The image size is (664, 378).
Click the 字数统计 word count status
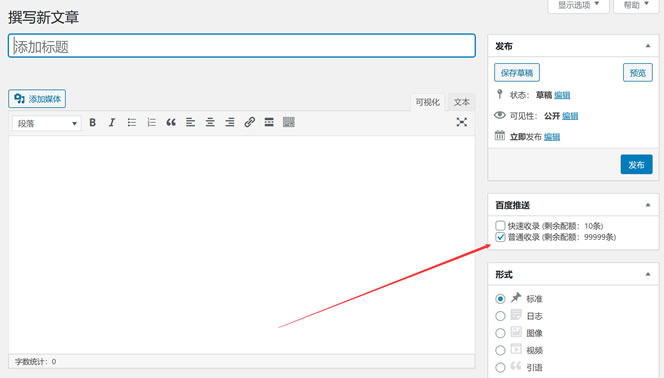pos(36,361)
